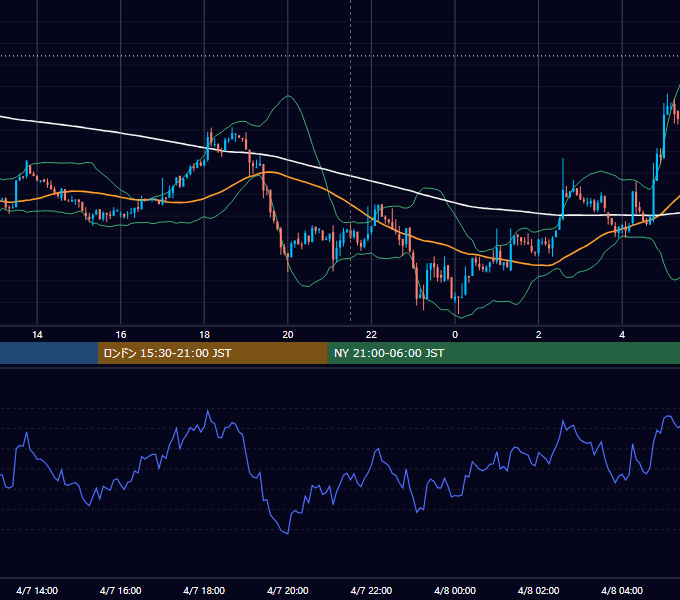Click the London 15:30-21:00 JST session bar
This screenshot has height=600, width=680.
coord(212,353)
